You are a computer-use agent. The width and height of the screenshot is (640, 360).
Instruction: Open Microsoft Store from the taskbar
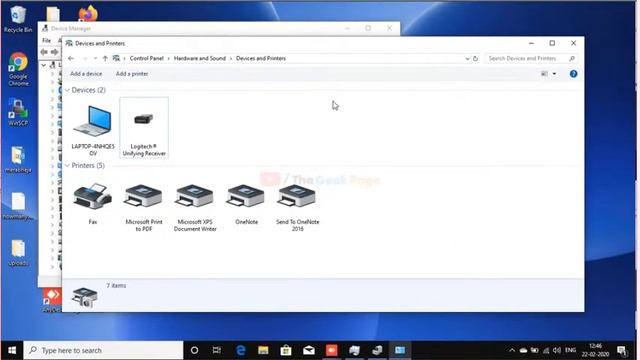tap(286, 350)
